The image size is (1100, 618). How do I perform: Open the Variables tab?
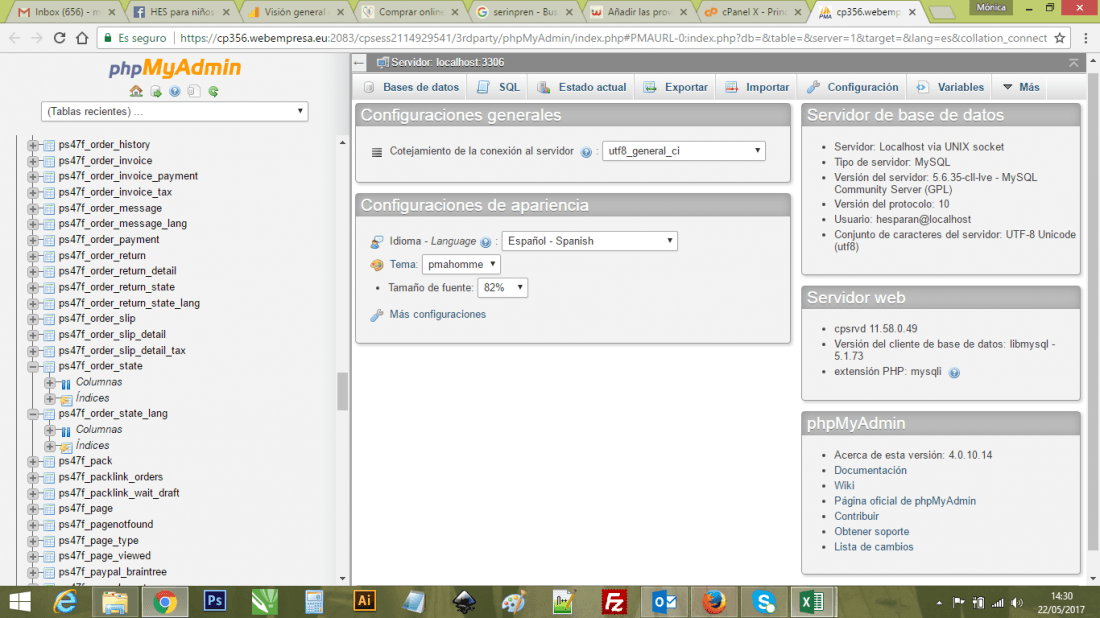[x=950, y=87]
